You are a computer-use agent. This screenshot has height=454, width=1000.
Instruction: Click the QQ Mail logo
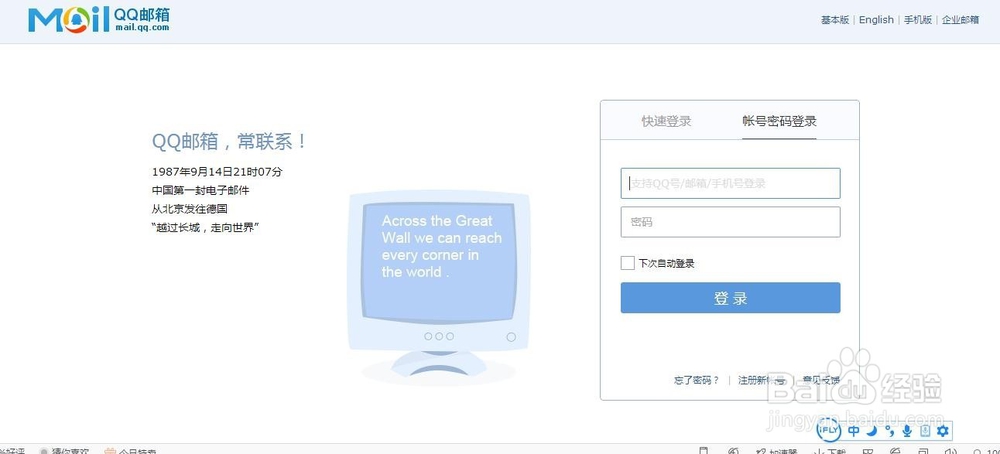(x=99, y=20)
